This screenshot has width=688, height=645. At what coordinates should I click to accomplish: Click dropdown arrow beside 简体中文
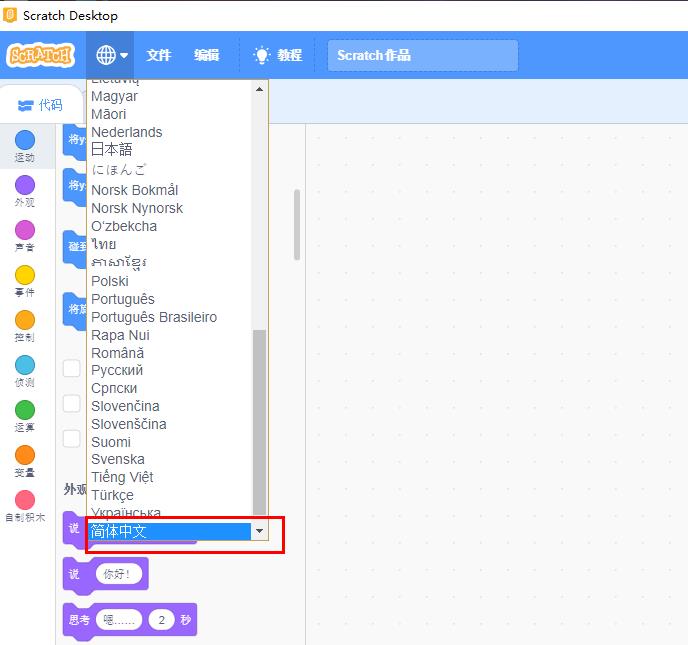pos(260,532)
